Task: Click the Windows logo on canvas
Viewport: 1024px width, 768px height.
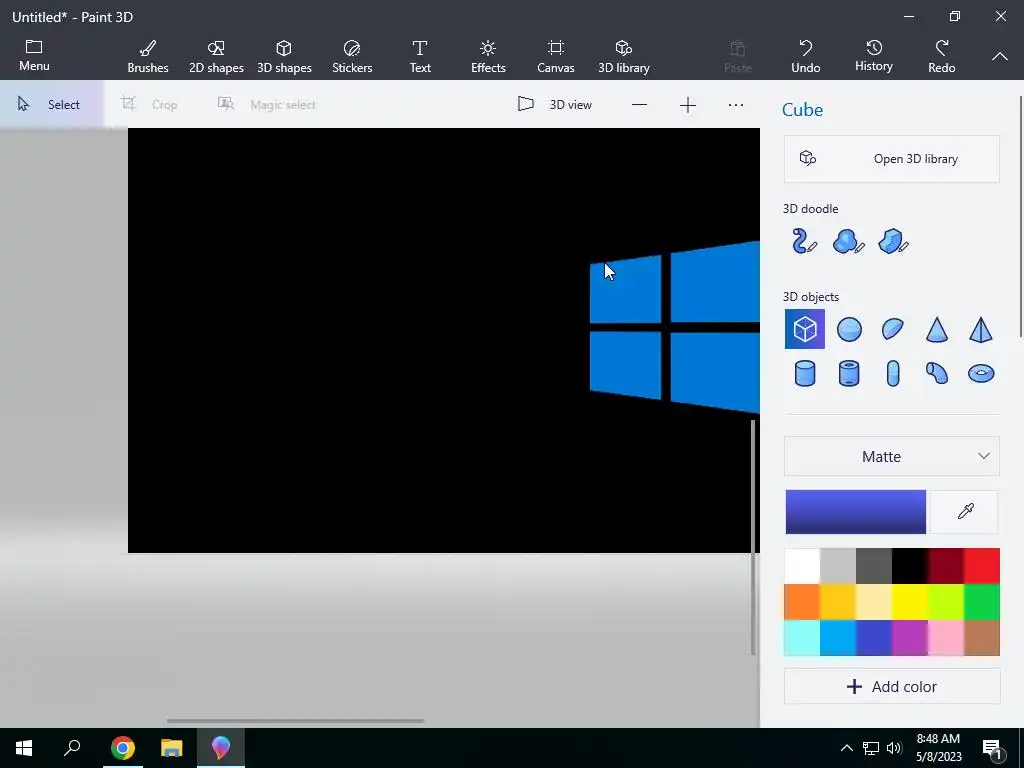Action: 675,327
